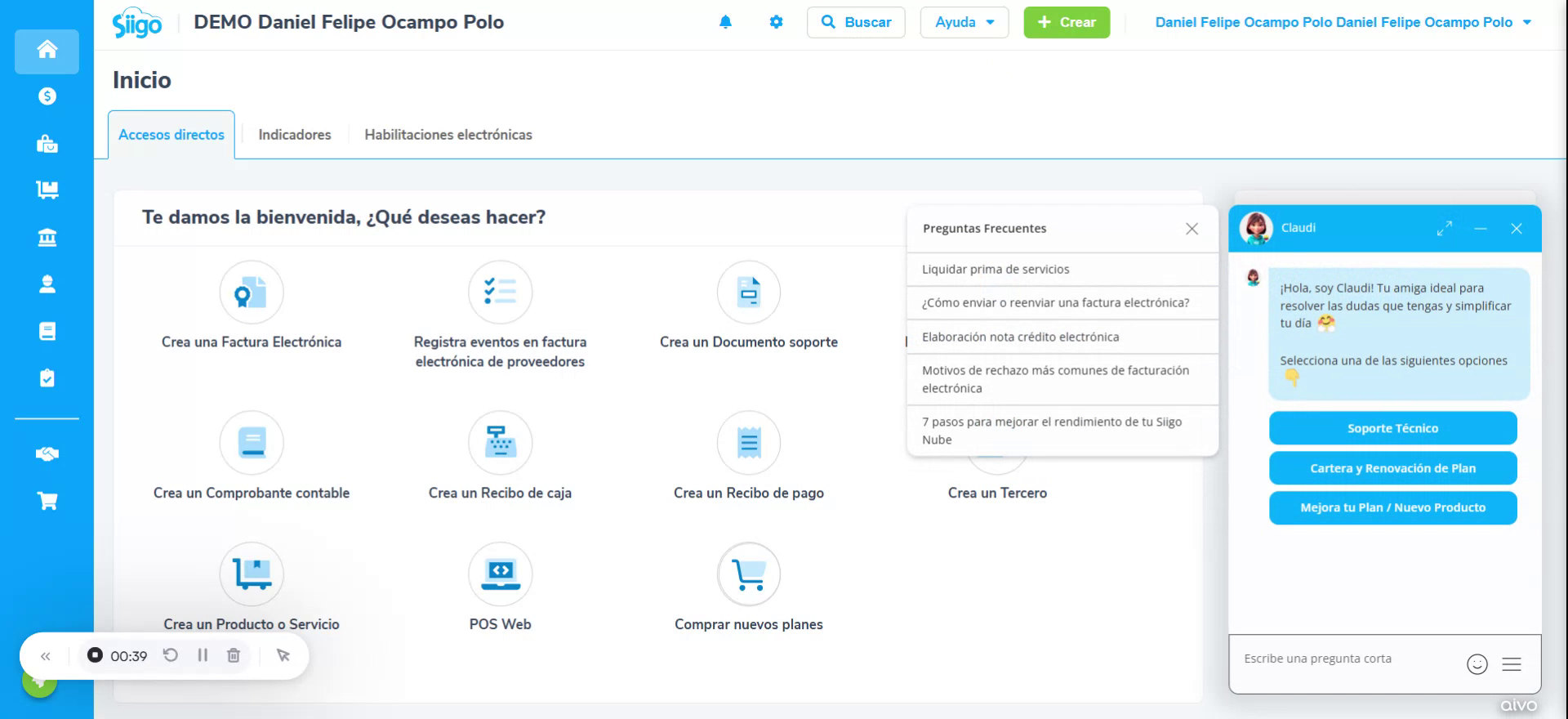
Task: Click the Documento soporte icon
Action: pyautogui.click(x=749, y=293)
